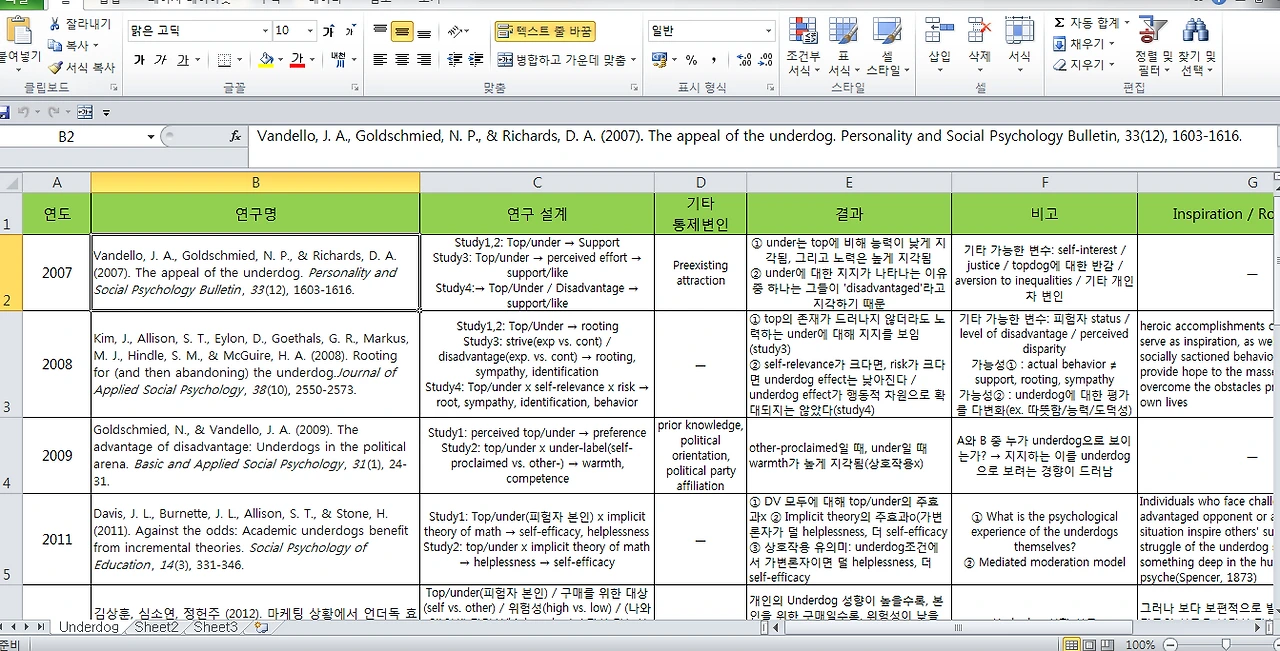Open Format as Table (표 서식)
Screen dimensions: 1280x651
[843, 46]
